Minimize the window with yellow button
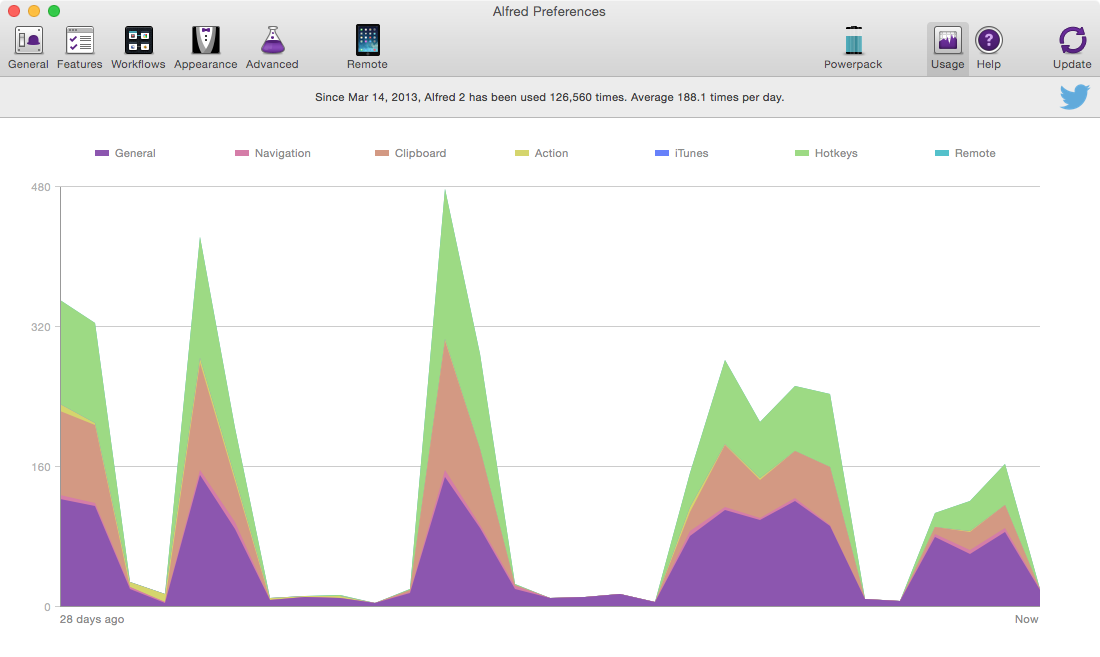Screen dimensions: 1100x657 [x=34, y=11]
